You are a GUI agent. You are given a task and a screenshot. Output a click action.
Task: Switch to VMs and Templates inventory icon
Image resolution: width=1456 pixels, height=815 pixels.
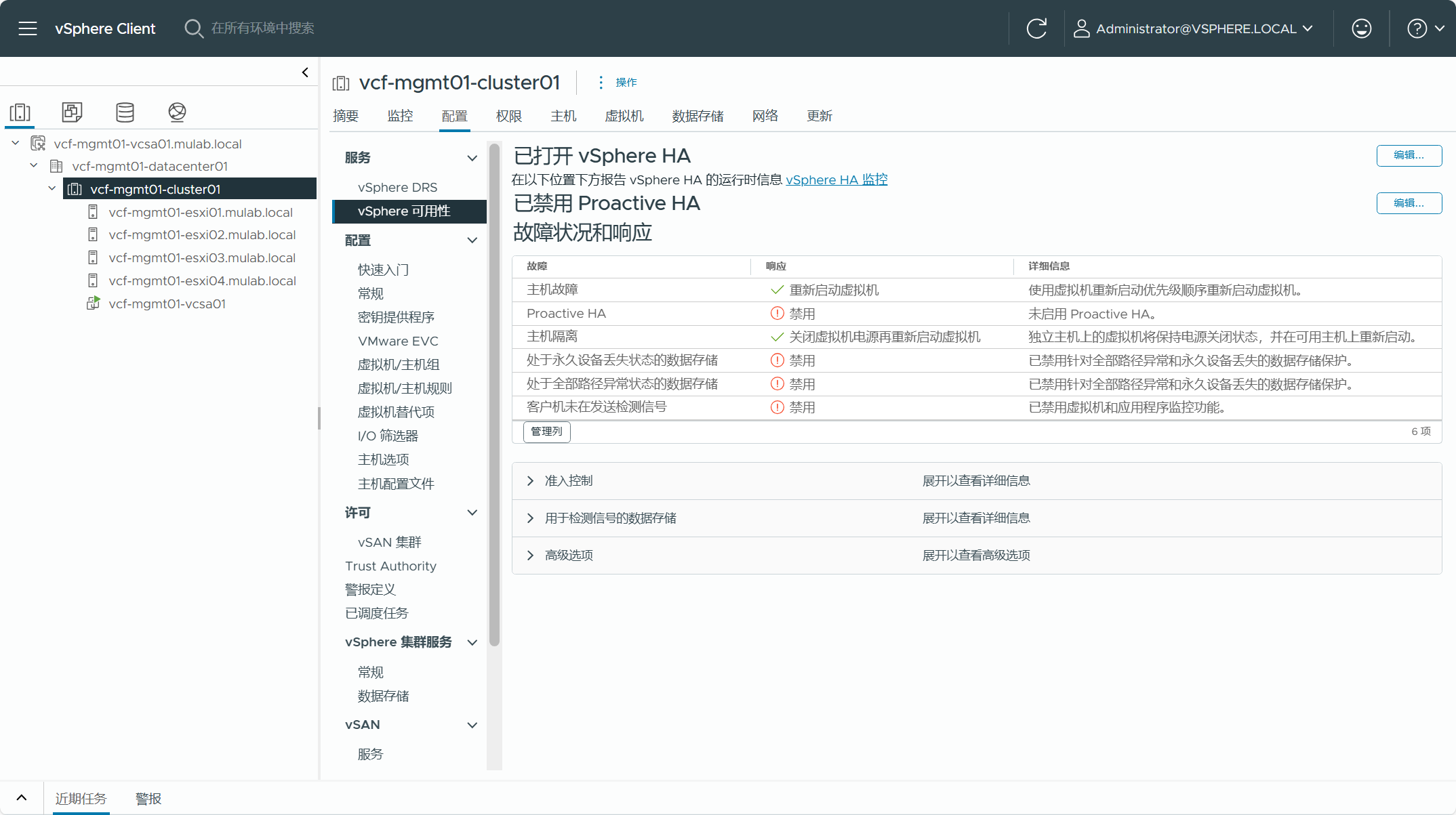(x=72, y=112)
